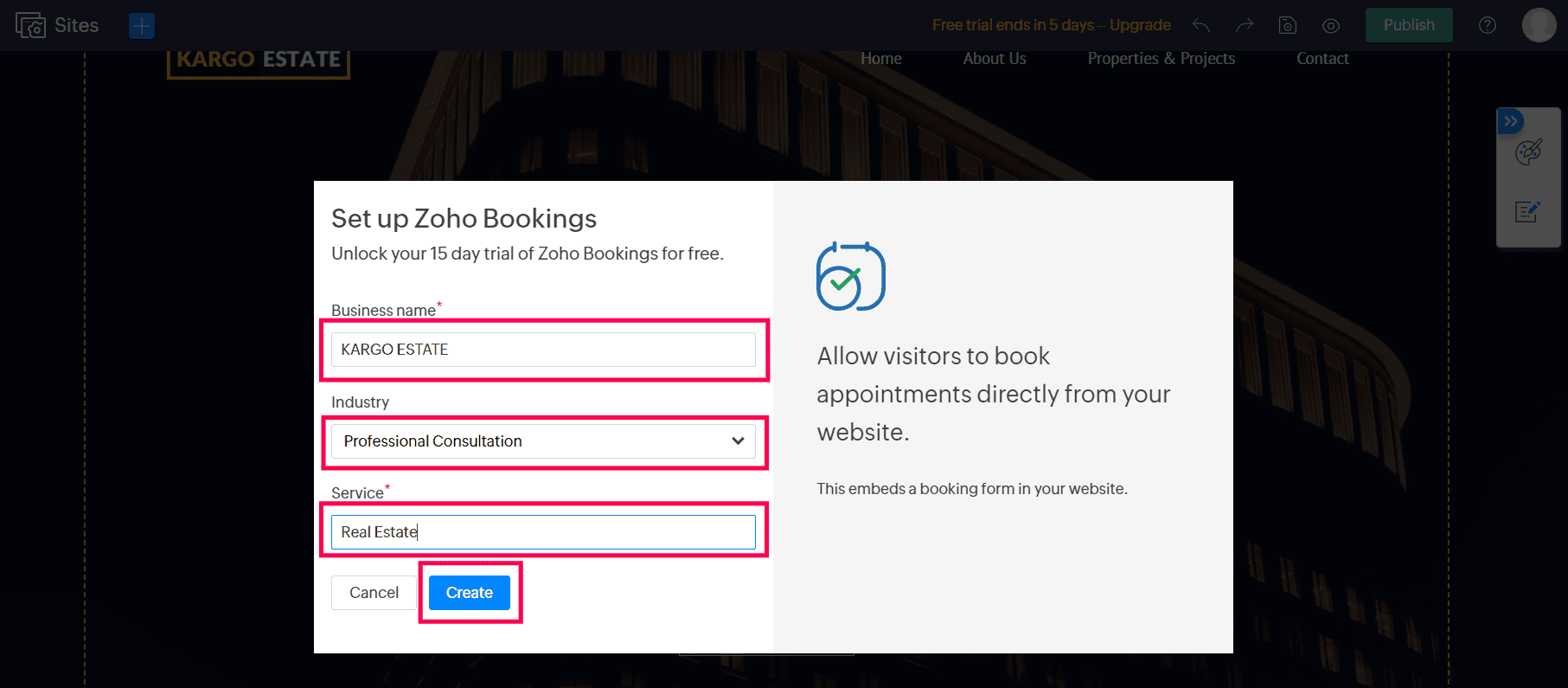Click the Create button
Viewport: 1568px width, 688px height.
point(470,593)
